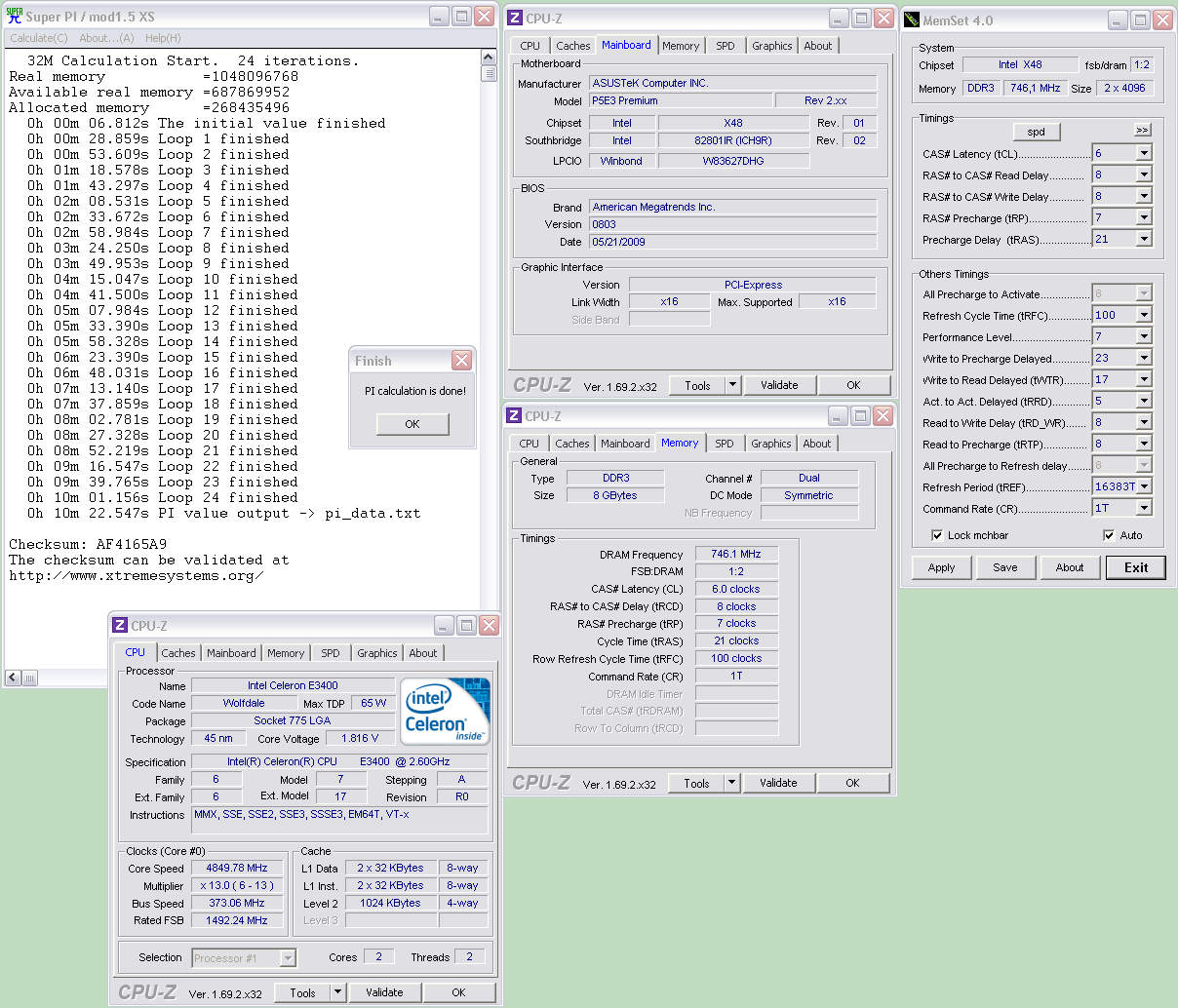Switch to the About tab in CPU-Z processor window
The width and height of the screenshot is (1178, 1008).
coord(423,653)
